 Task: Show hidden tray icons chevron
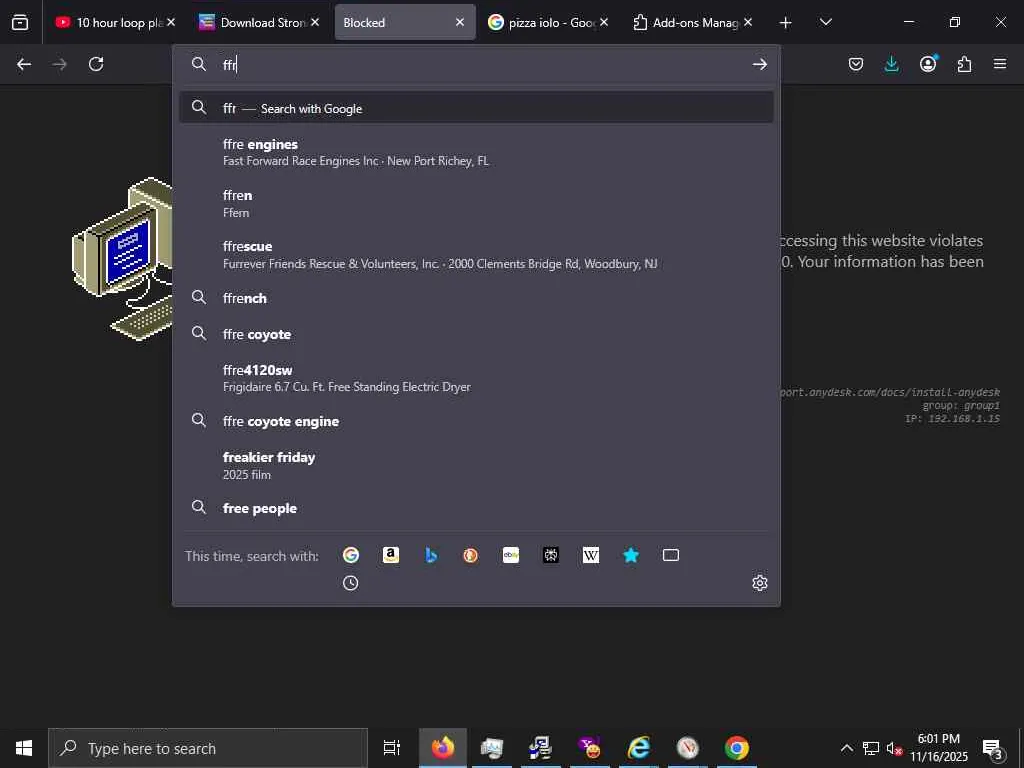tap(846, 748)
